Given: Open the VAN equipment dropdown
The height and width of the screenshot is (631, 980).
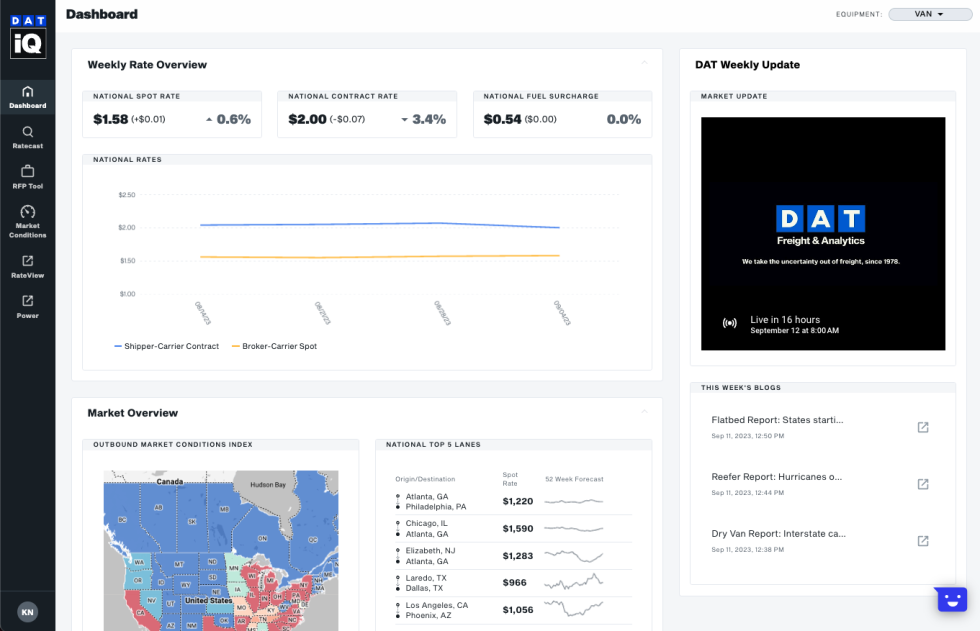Looking at the screenshot, I should tap(929, 14).
